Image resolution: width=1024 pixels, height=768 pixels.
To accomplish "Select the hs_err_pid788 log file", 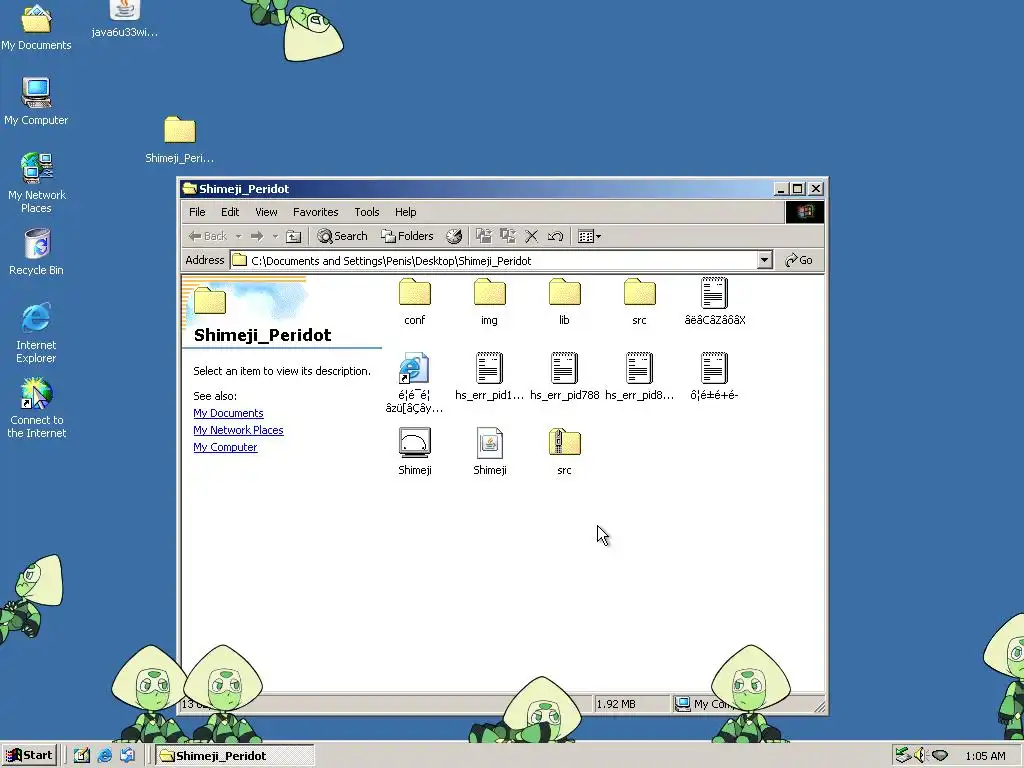I will pyautogui.click(x=564, y=376).
